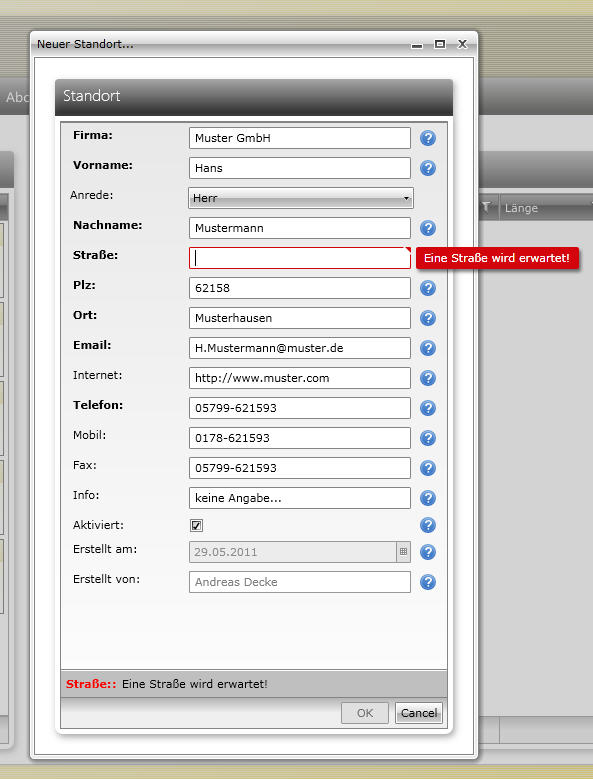Click help icon for Erstellt von field
Image resolution: width=593 pixels, height=779 pixels.
[428, 582]
